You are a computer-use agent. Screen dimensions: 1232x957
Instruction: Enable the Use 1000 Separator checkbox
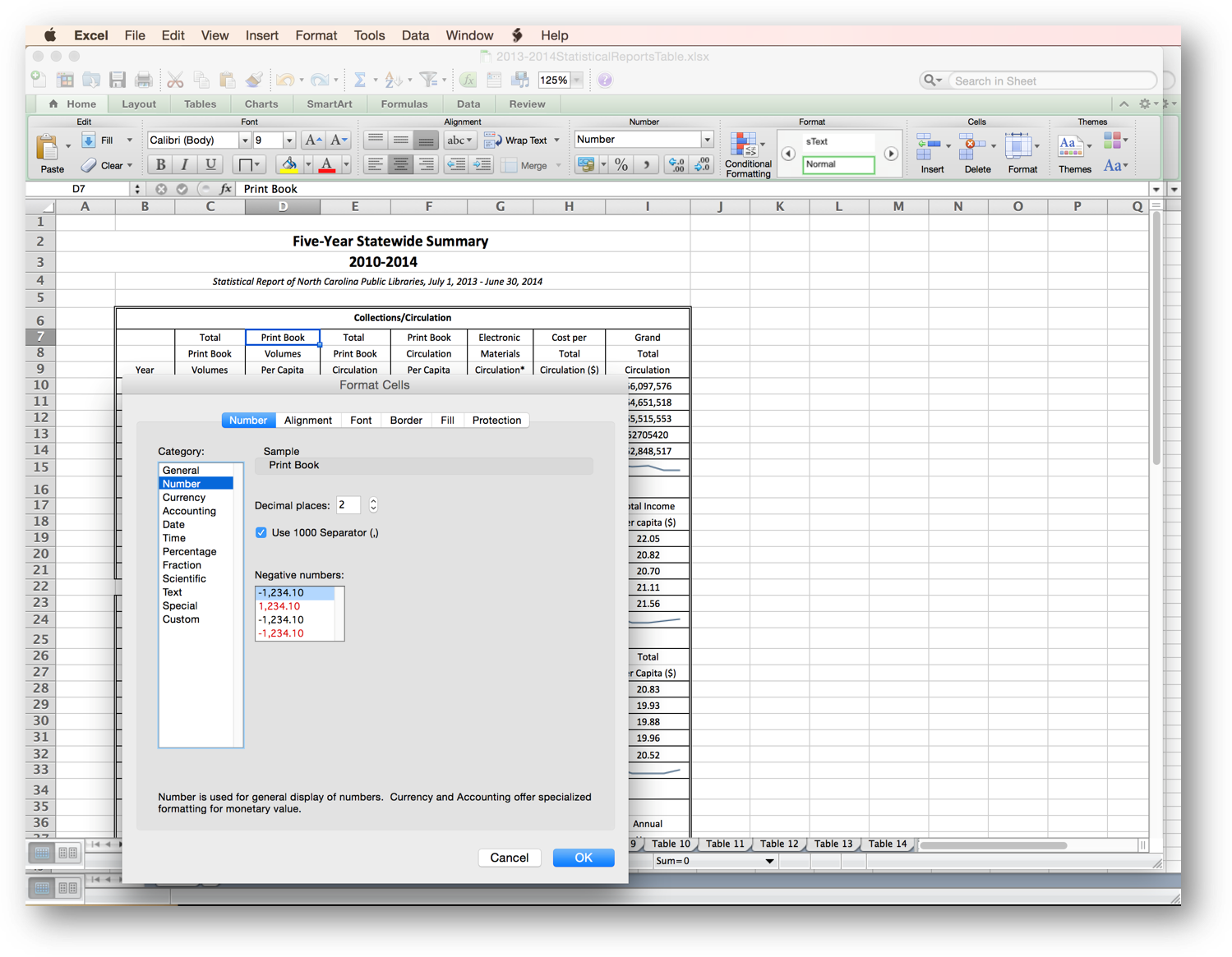(x=261, y=532)
